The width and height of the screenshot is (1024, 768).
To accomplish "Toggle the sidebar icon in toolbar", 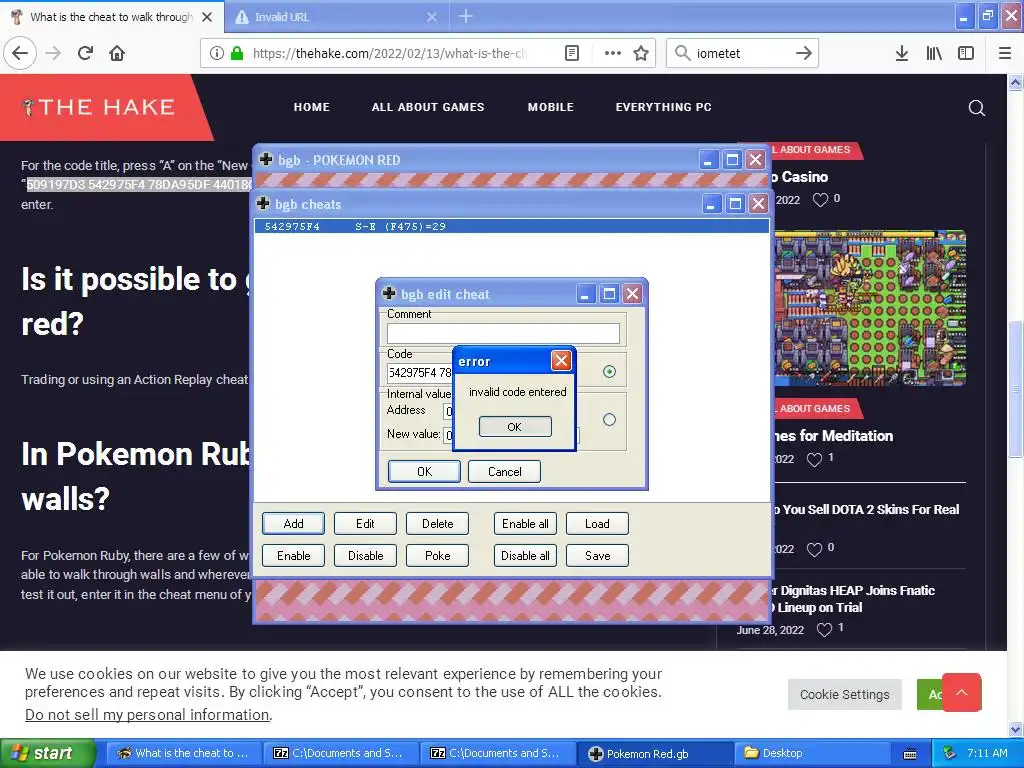I will [966, 53].
